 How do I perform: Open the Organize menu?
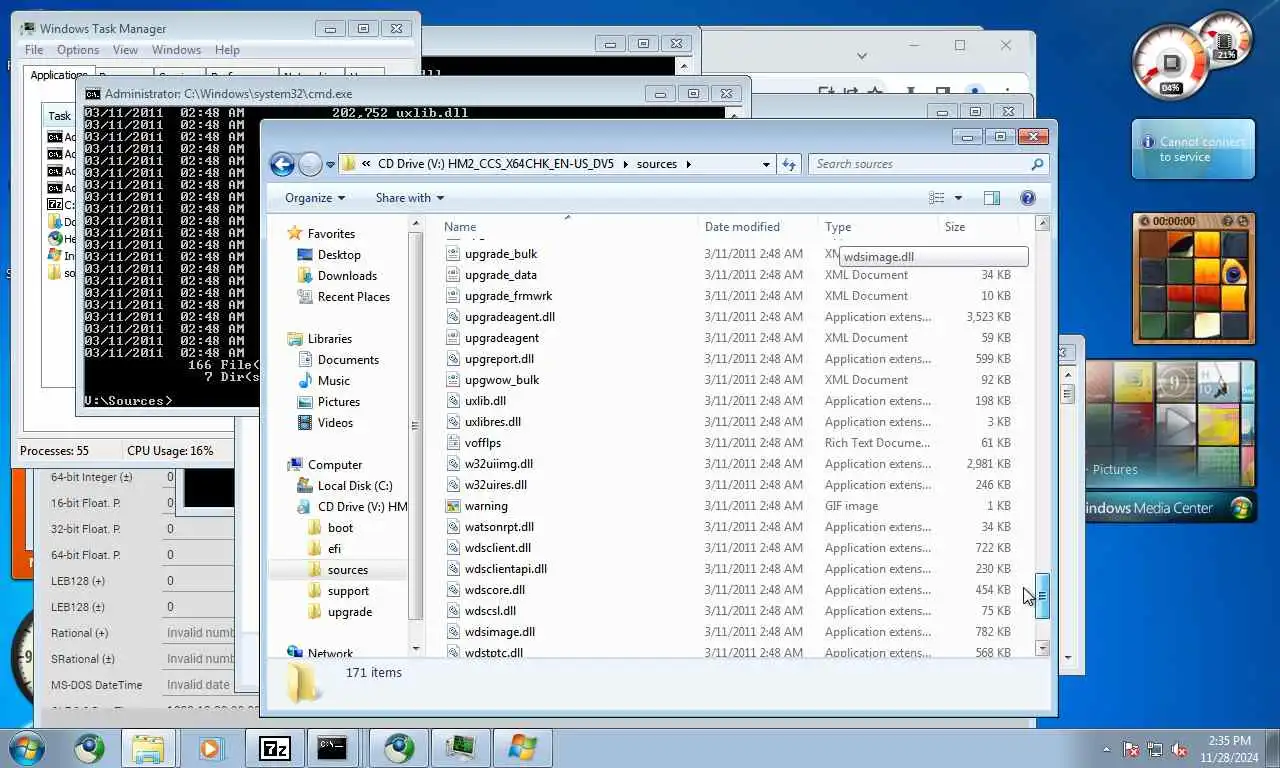[x=315, y=198]
